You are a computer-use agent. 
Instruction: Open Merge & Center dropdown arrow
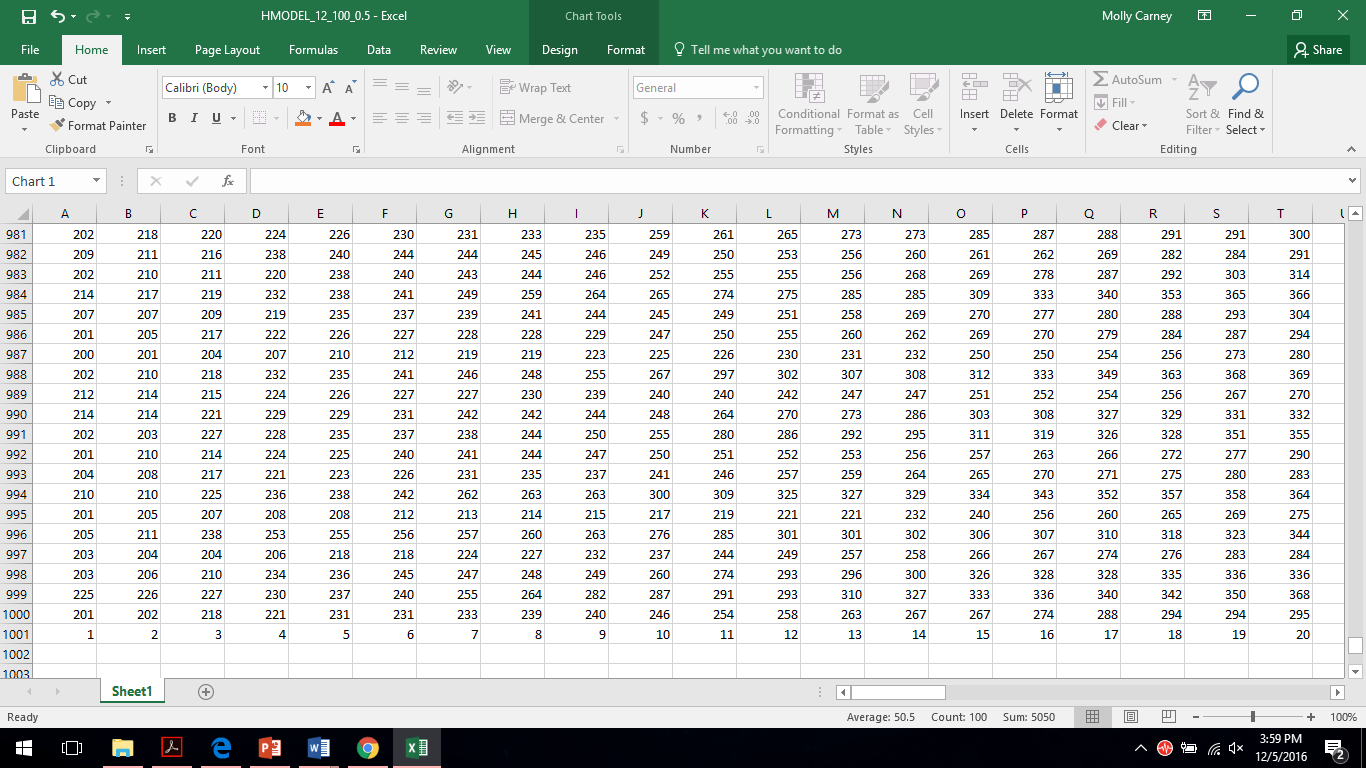pos(616,118)
